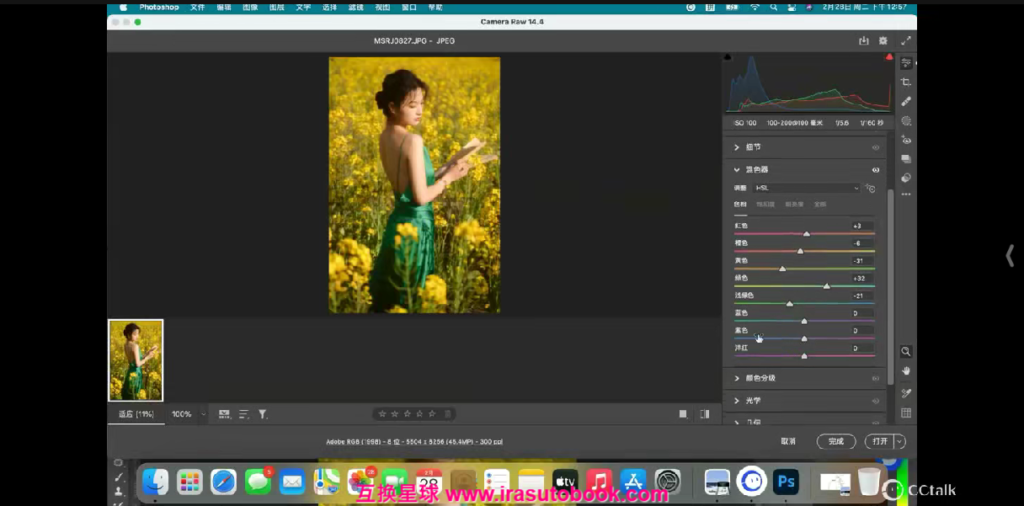This screenshot has height=506, width=1024.
Task: Click the Orange hue value field
Action: [862, 243]
